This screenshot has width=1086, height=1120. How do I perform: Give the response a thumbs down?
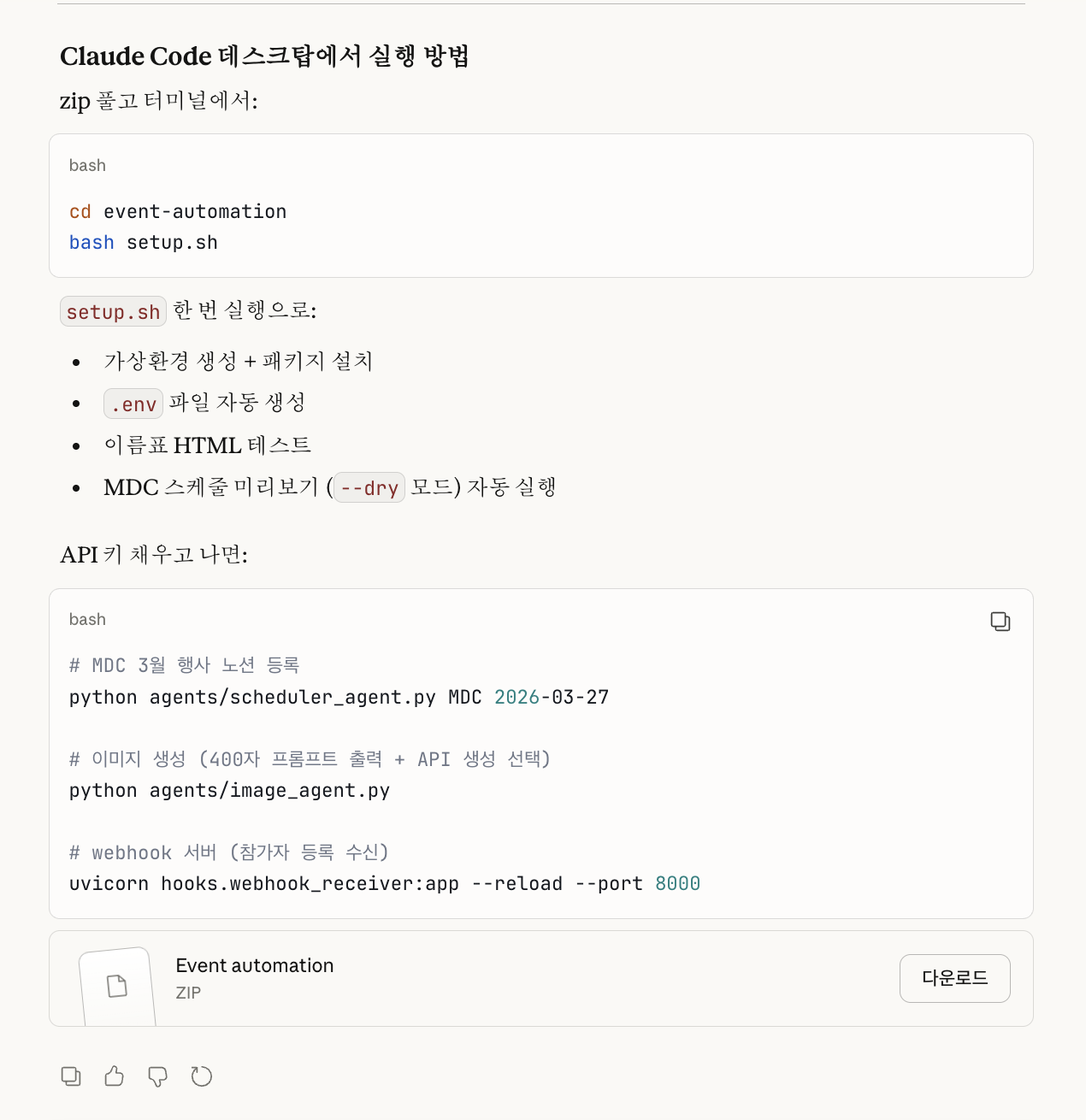click(158, 1076)
